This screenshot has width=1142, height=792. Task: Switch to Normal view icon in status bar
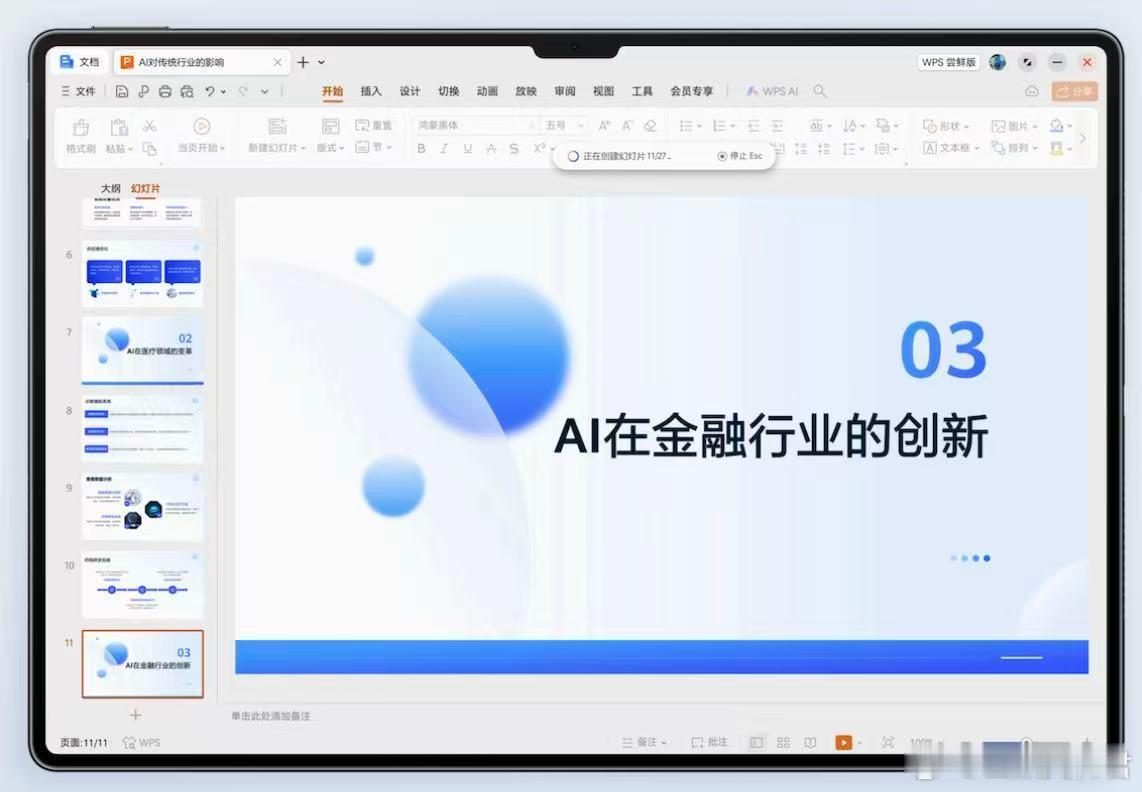click(757, 742)
